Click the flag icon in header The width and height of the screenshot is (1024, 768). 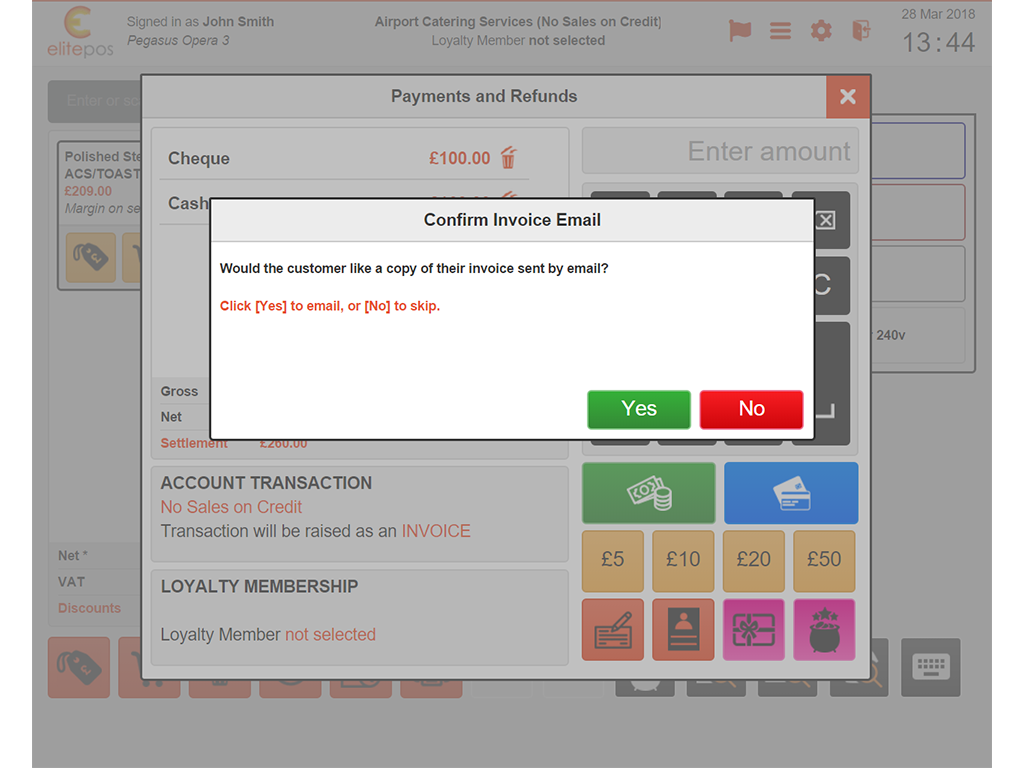[740, 30]
